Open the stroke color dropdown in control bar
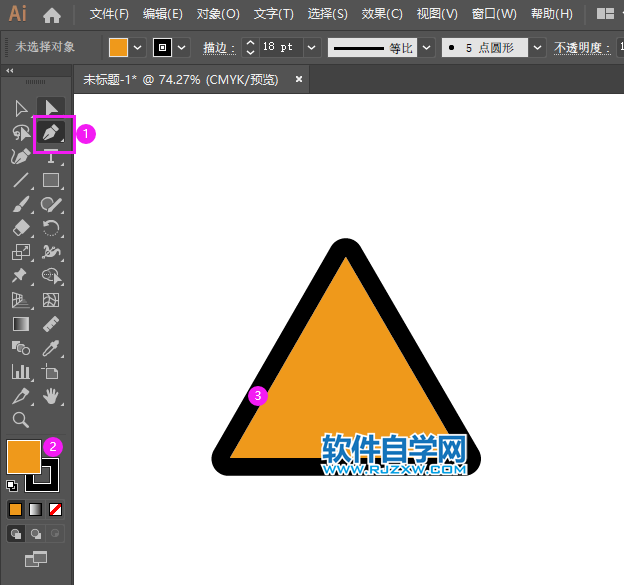The height and width of the screenshot is (585, 624). 181,48
